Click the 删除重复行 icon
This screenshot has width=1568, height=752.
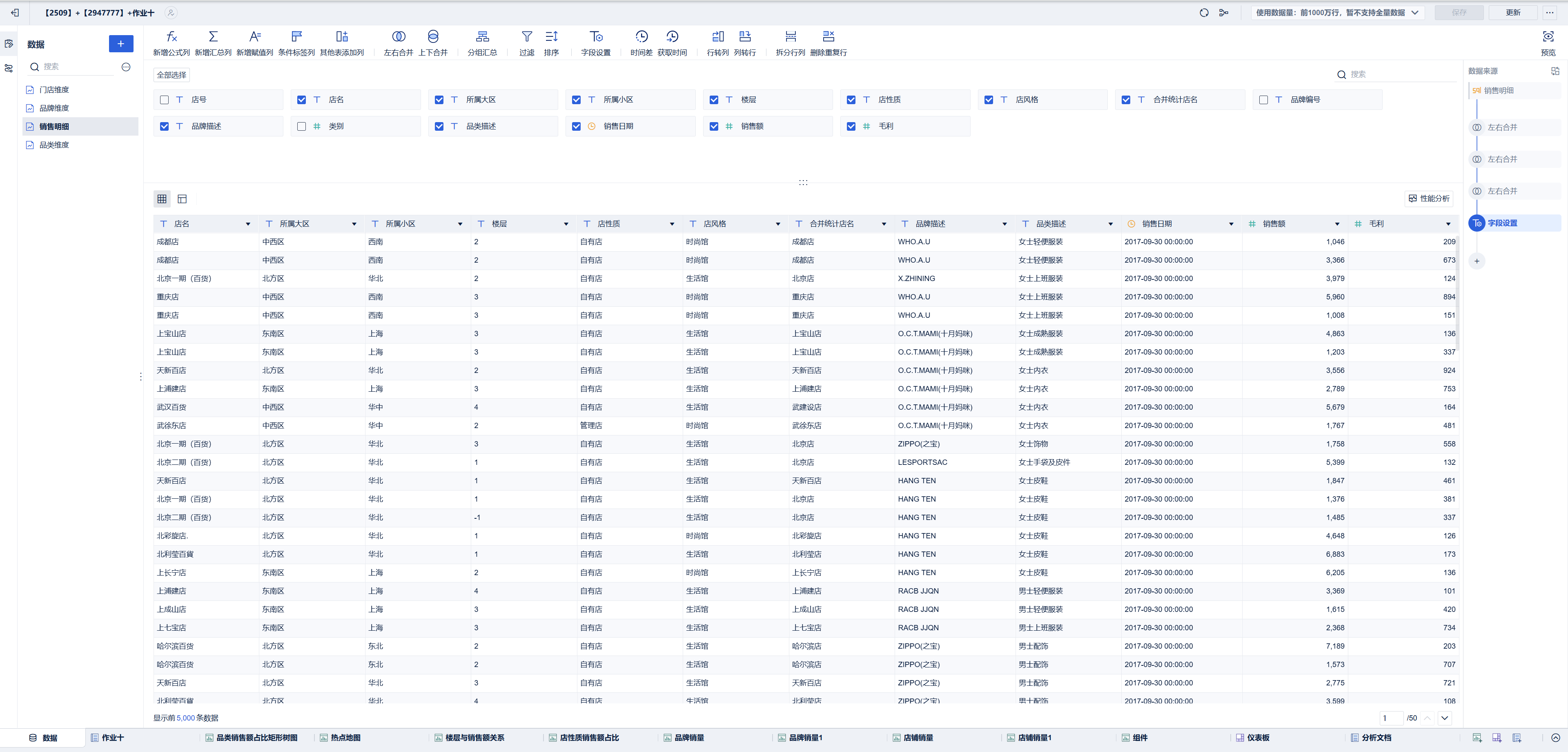[x=828, y=37]
